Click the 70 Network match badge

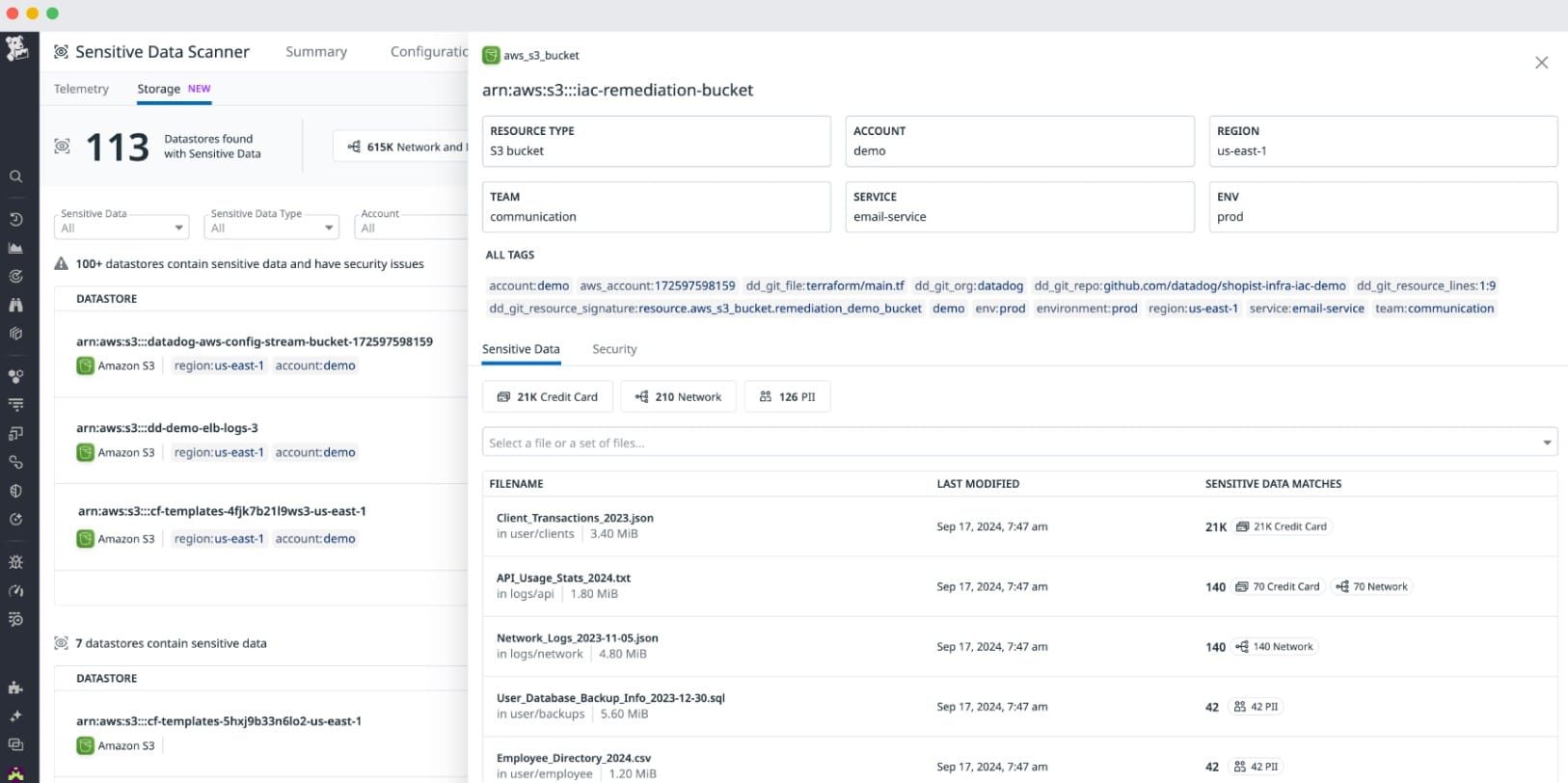1371,586
